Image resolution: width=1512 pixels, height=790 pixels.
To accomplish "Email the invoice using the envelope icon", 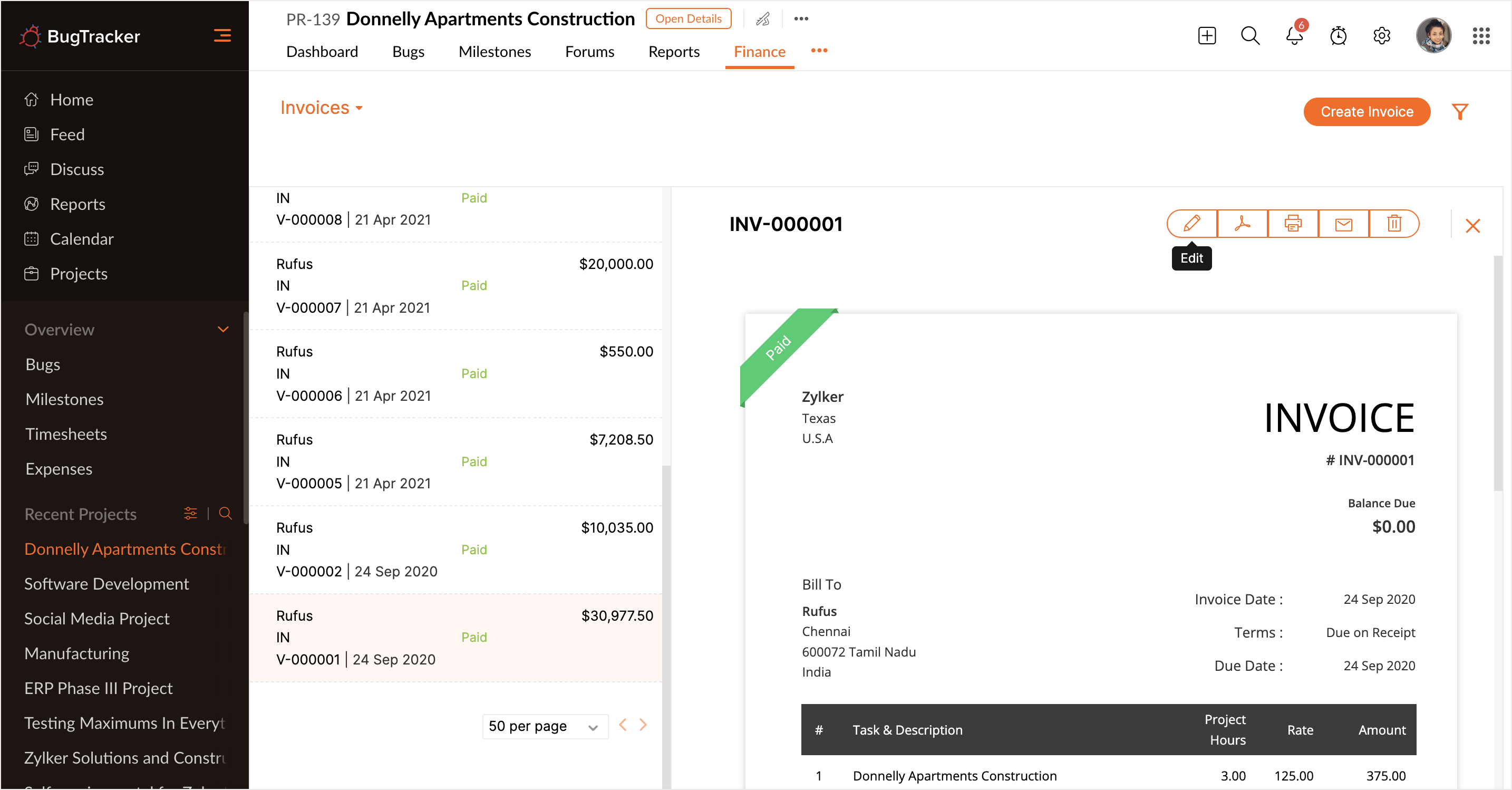I will 1343,224.
